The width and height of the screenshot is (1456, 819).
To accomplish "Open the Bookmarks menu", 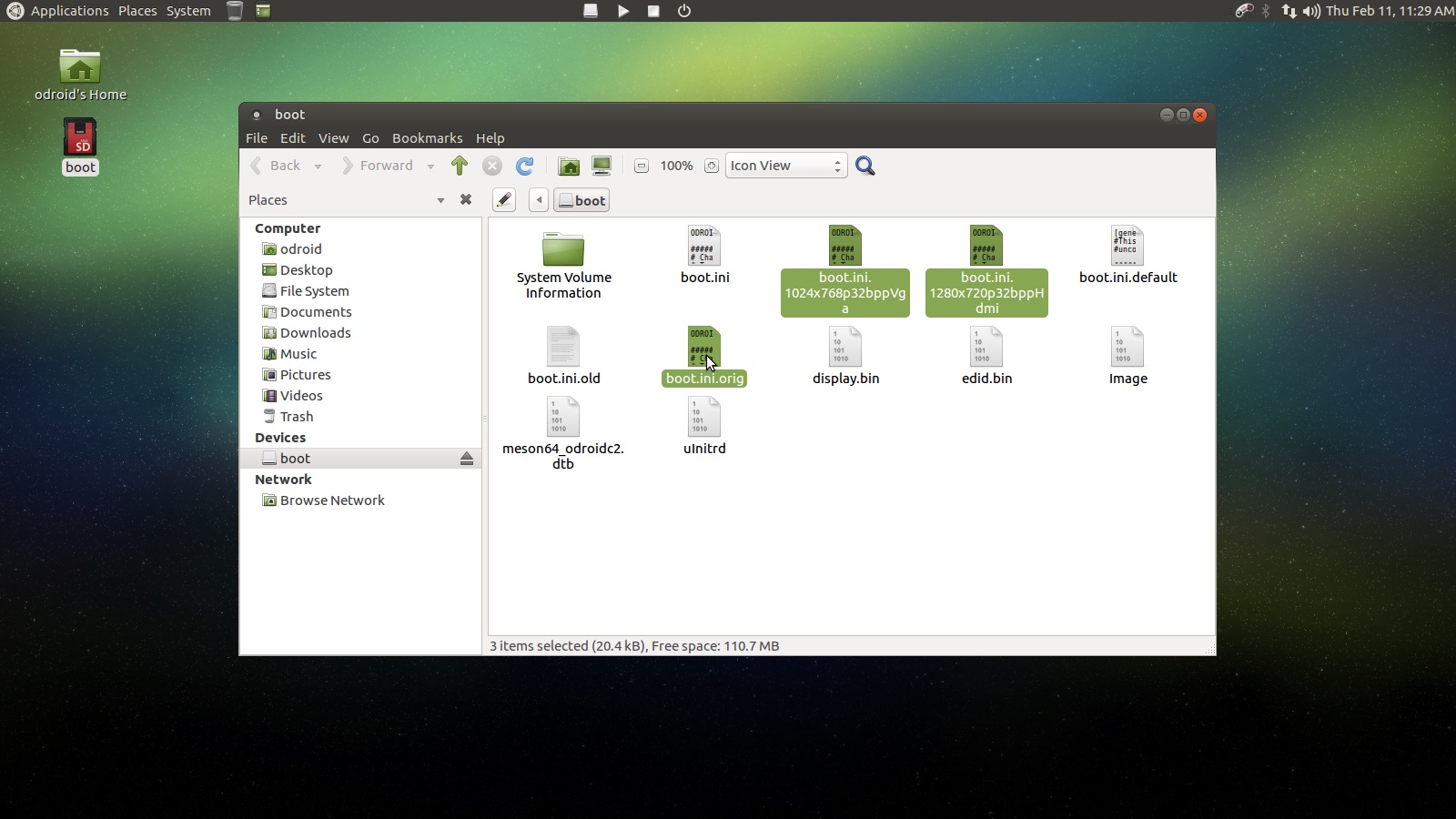I will click(x=428, y=138).
